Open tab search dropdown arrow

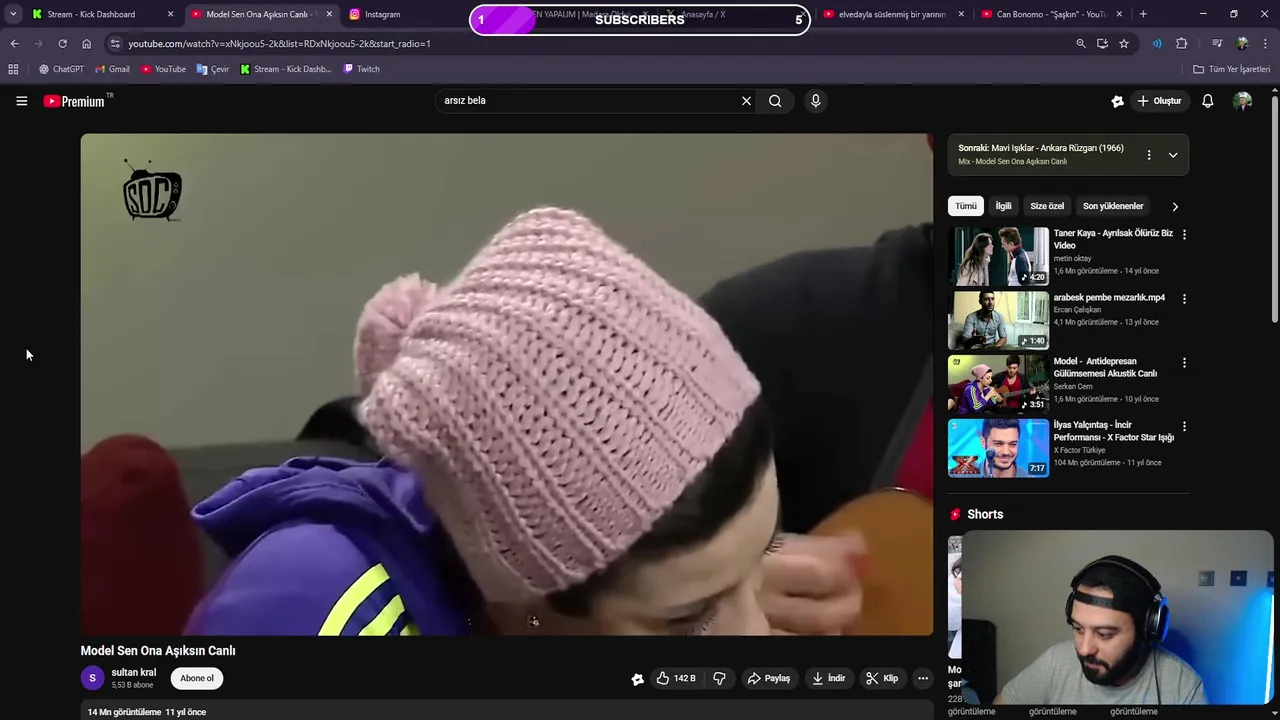tap(12, 14)
